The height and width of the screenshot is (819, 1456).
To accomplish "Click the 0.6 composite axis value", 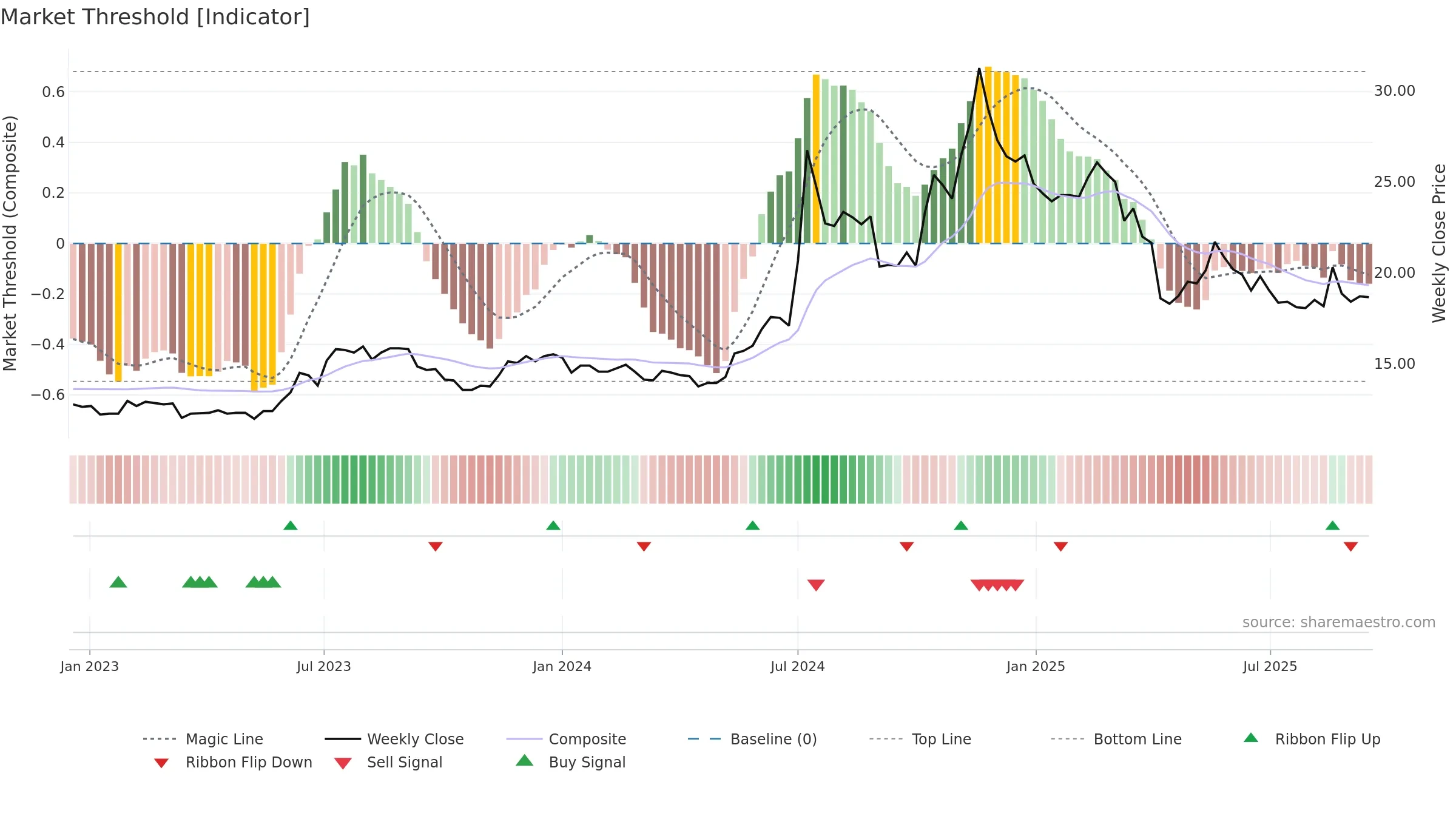I will pyautogui.click(x=53, y=92).
